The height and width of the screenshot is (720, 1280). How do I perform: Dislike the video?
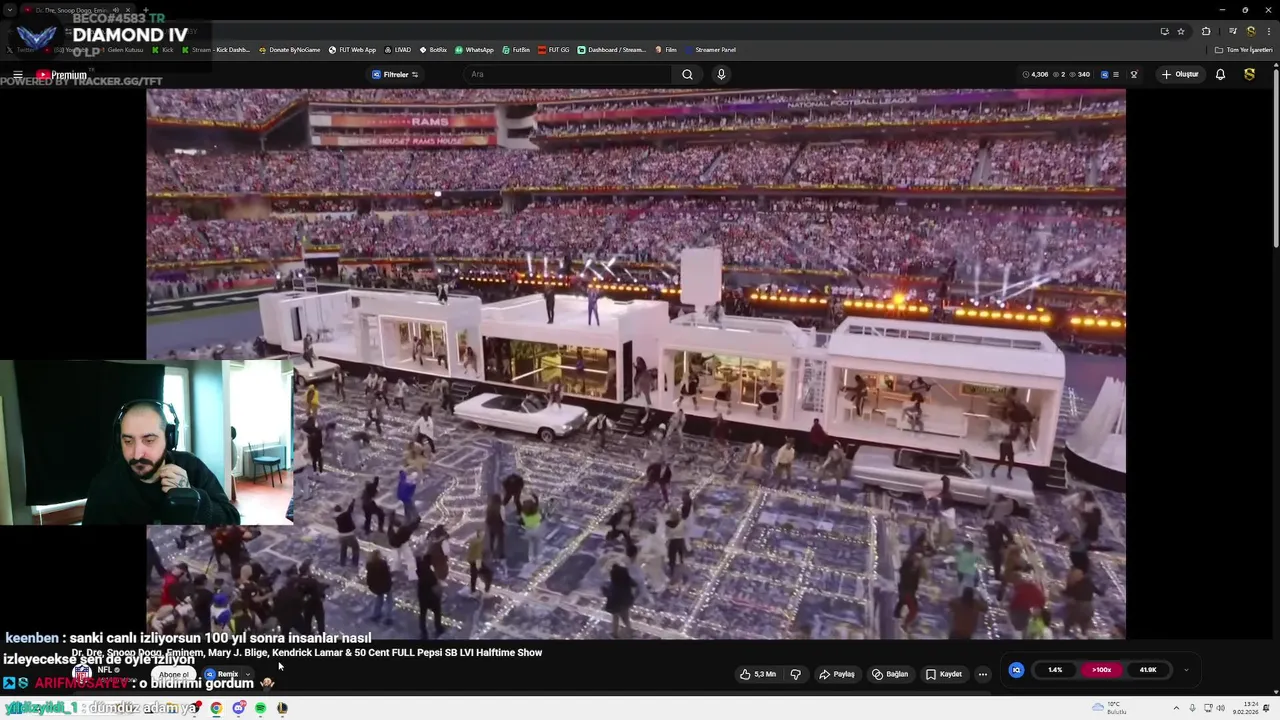(x=796, y=674)
